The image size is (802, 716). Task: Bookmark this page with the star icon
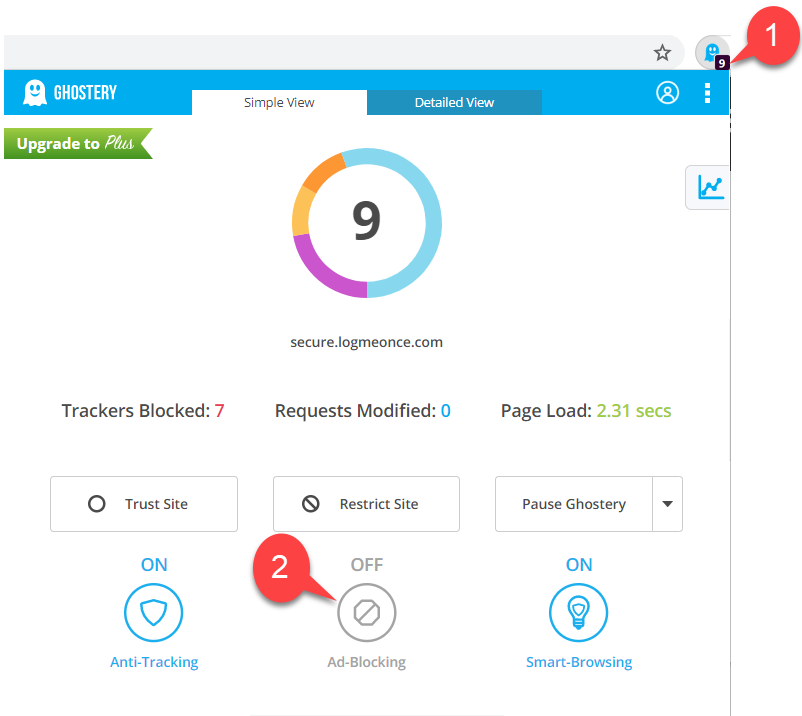tap(662, 52)
